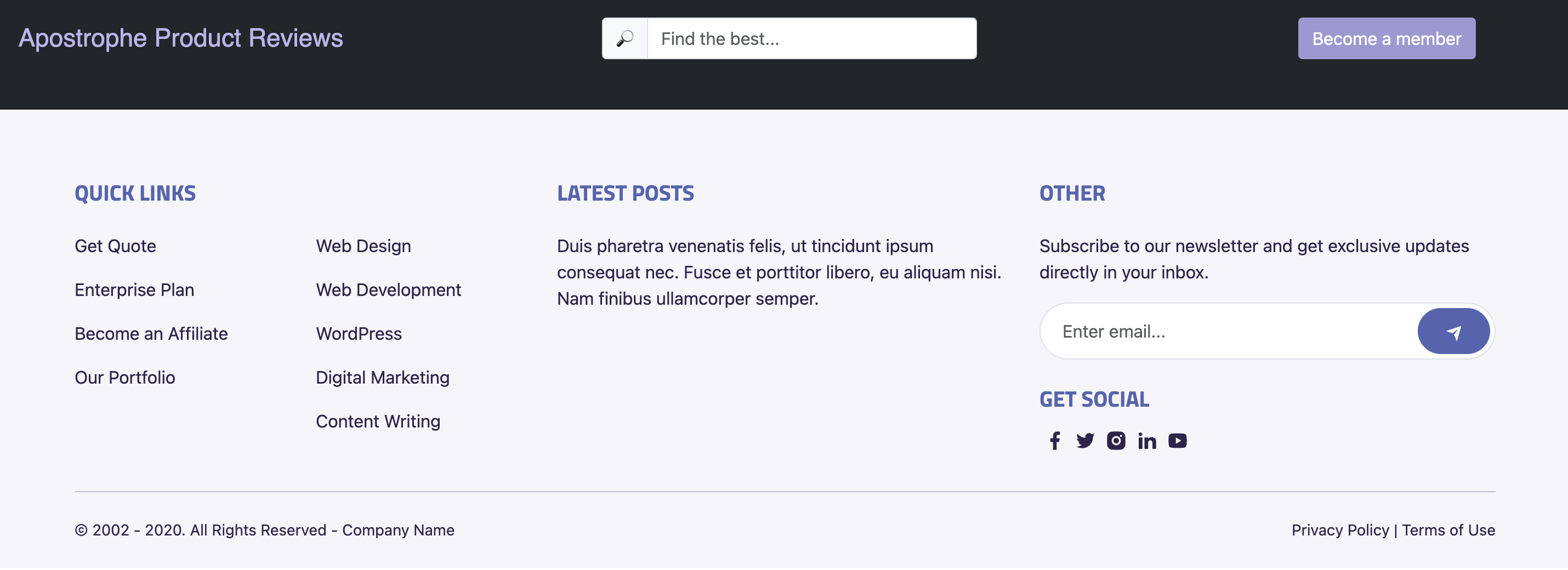Open the LinkedIn social icon
This screenshot has width=1568, height=570.
(x=1147, y=441)
